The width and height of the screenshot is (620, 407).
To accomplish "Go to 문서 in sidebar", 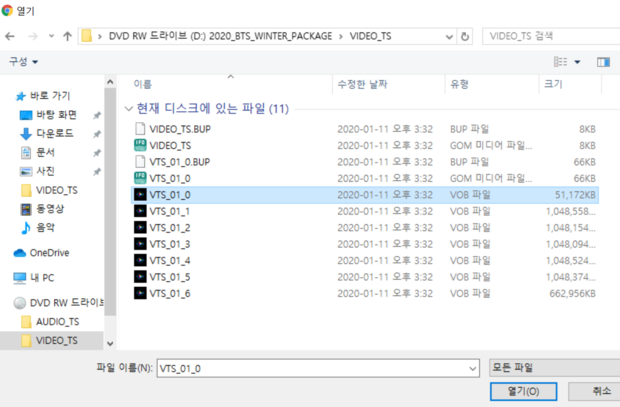I will click(37, 152).
